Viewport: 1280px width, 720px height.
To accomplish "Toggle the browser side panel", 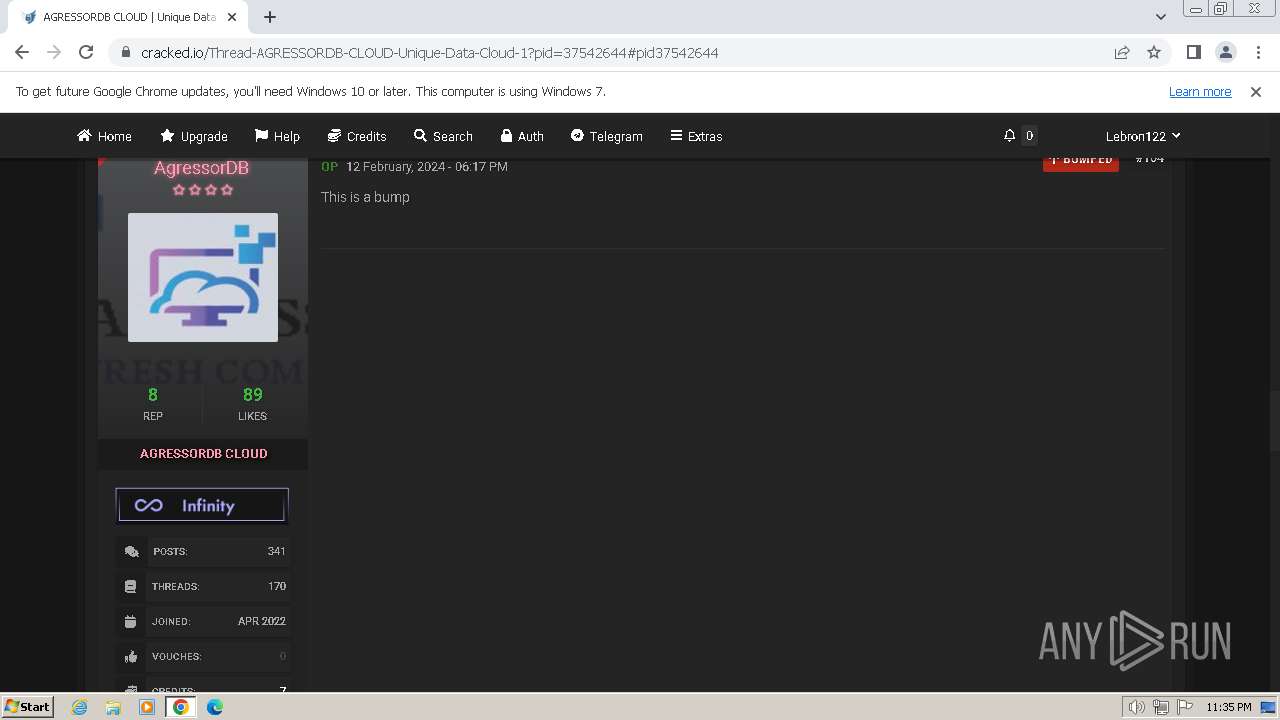I will [1194, 53].
